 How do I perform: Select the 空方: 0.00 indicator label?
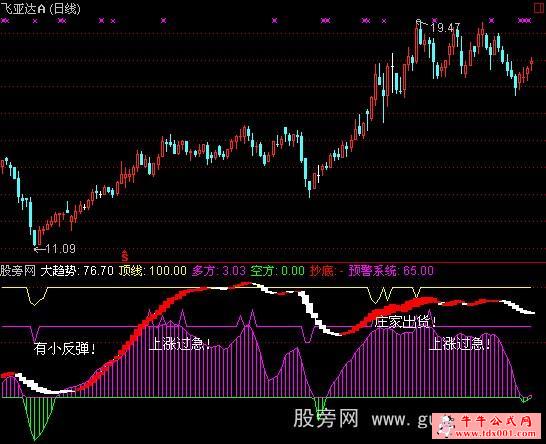click(278, 271)
